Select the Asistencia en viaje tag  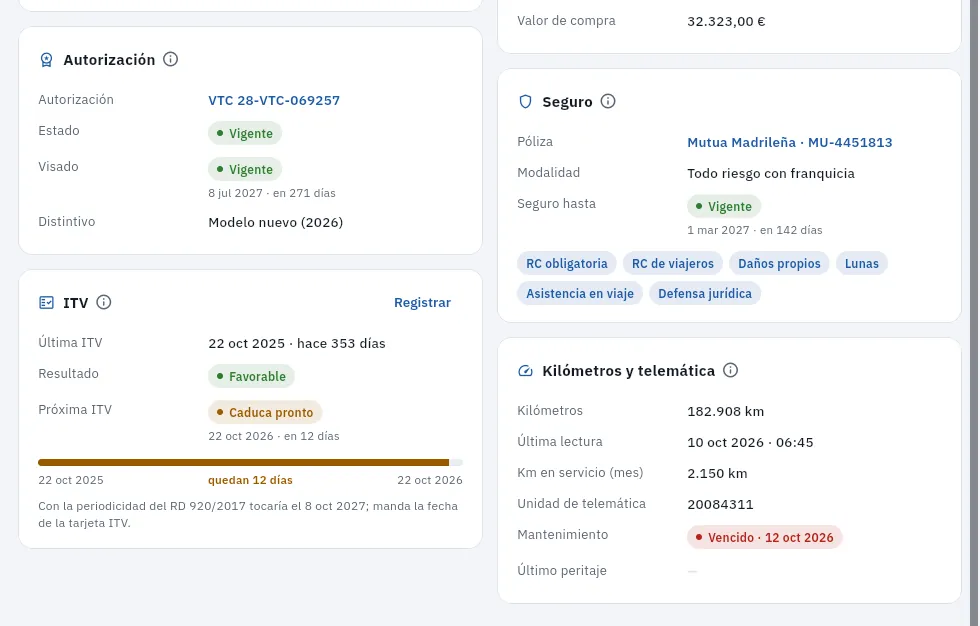[580, 294]
